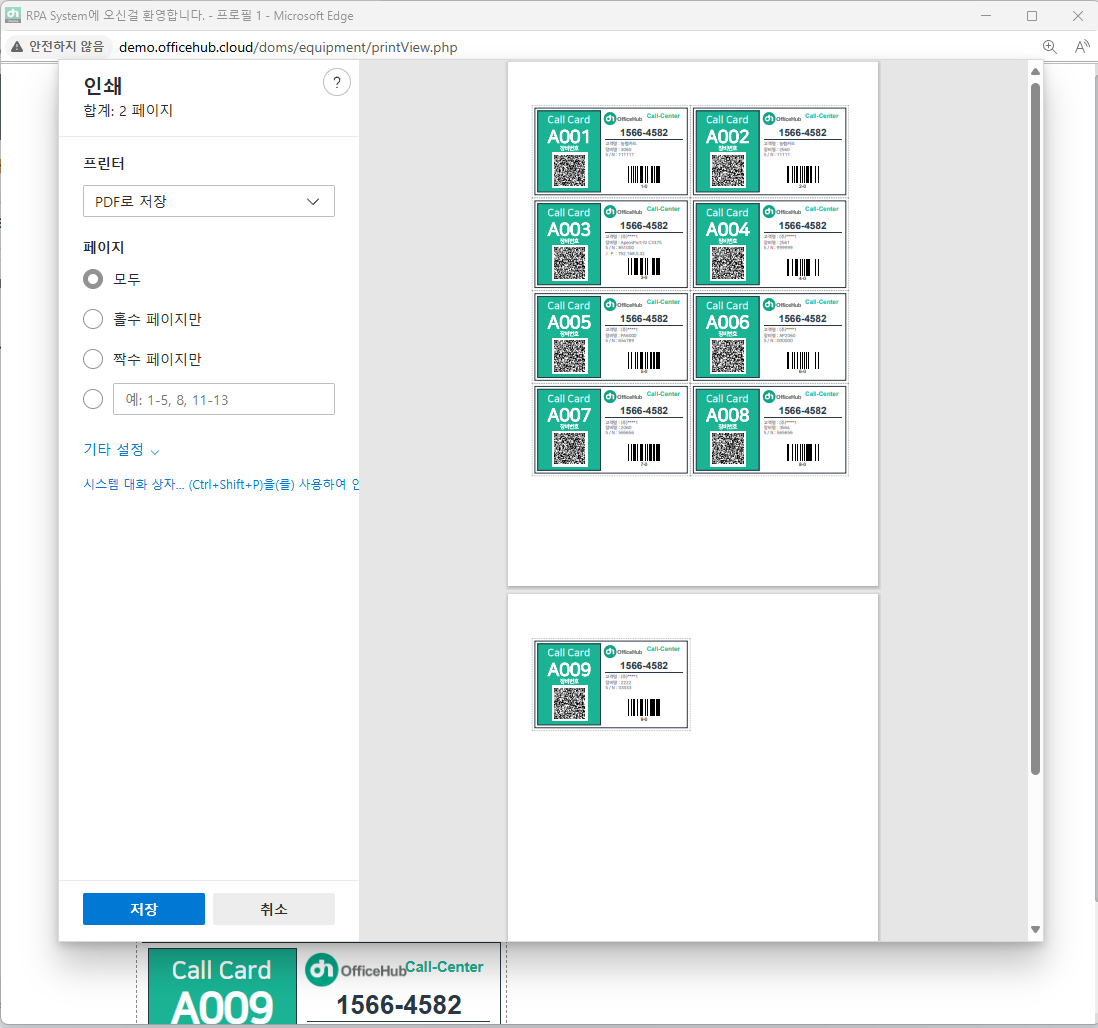The width and height of the screenshot is (1098, 1028).
Task: Click the address bar URL
Action: 288,47
